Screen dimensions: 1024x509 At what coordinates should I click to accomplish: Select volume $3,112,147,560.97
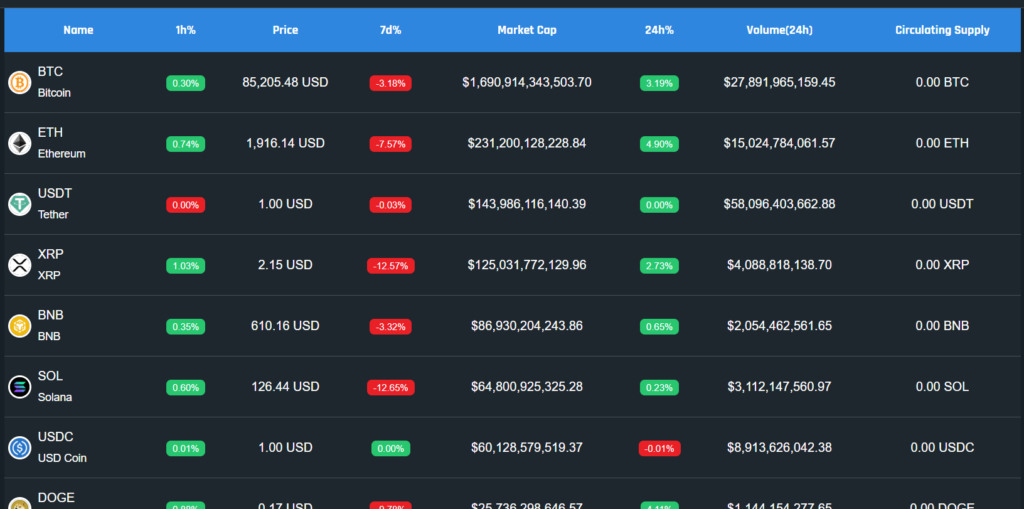780,387
